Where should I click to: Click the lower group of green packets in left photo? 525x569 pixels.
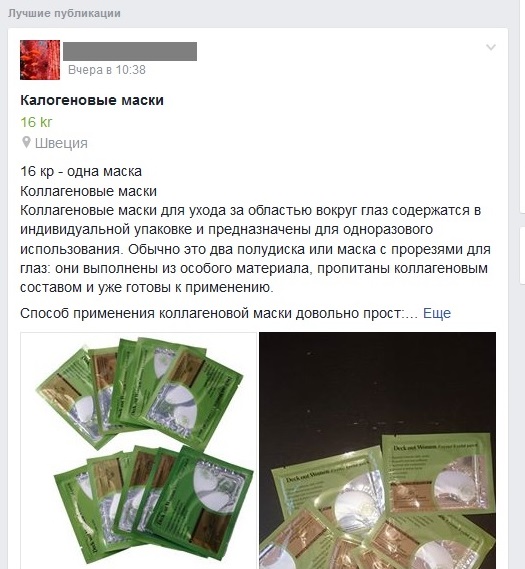tap(152, 504)
